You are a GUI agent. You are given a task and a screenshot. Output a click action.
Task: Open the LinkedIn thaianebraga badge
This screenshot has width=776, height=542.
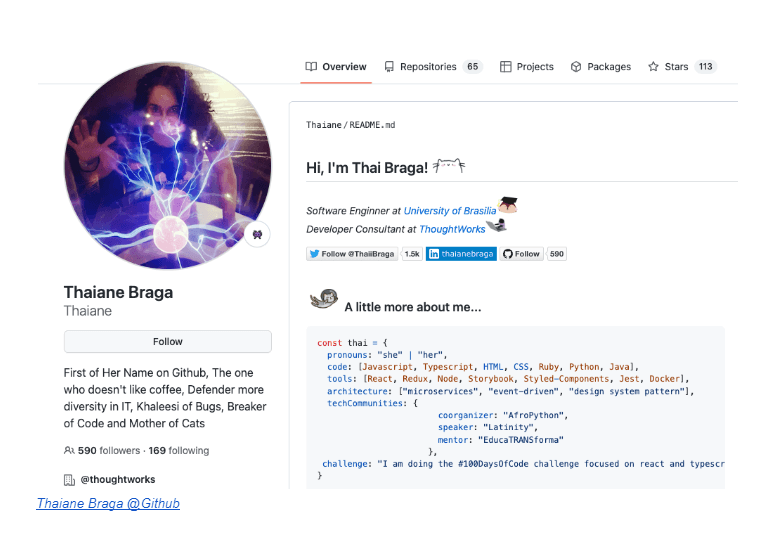(461, 254)
